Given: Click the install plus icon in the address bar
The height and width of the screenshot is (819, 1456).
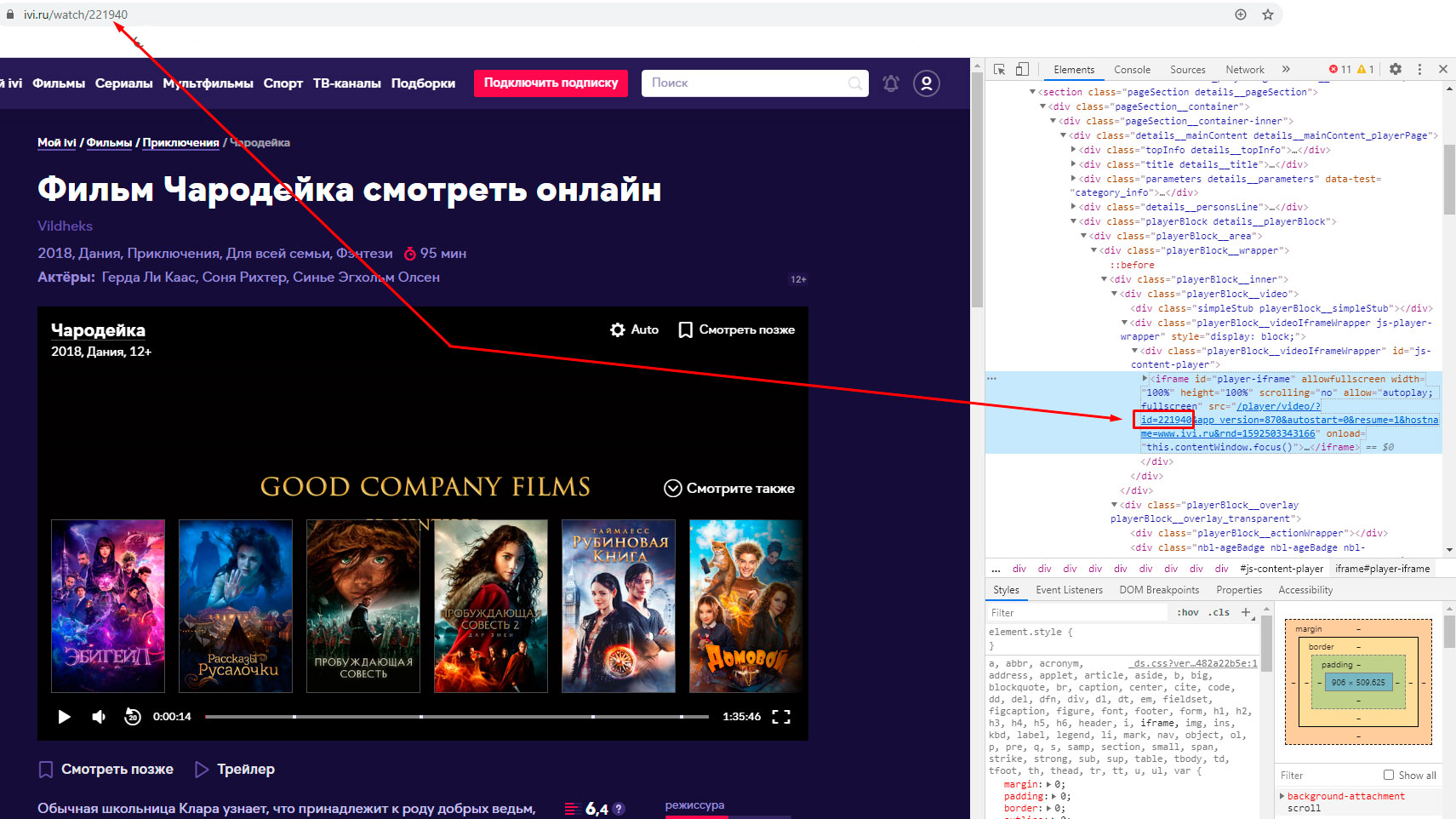Looking at the screenshot, I should [x=1241, y=14].
